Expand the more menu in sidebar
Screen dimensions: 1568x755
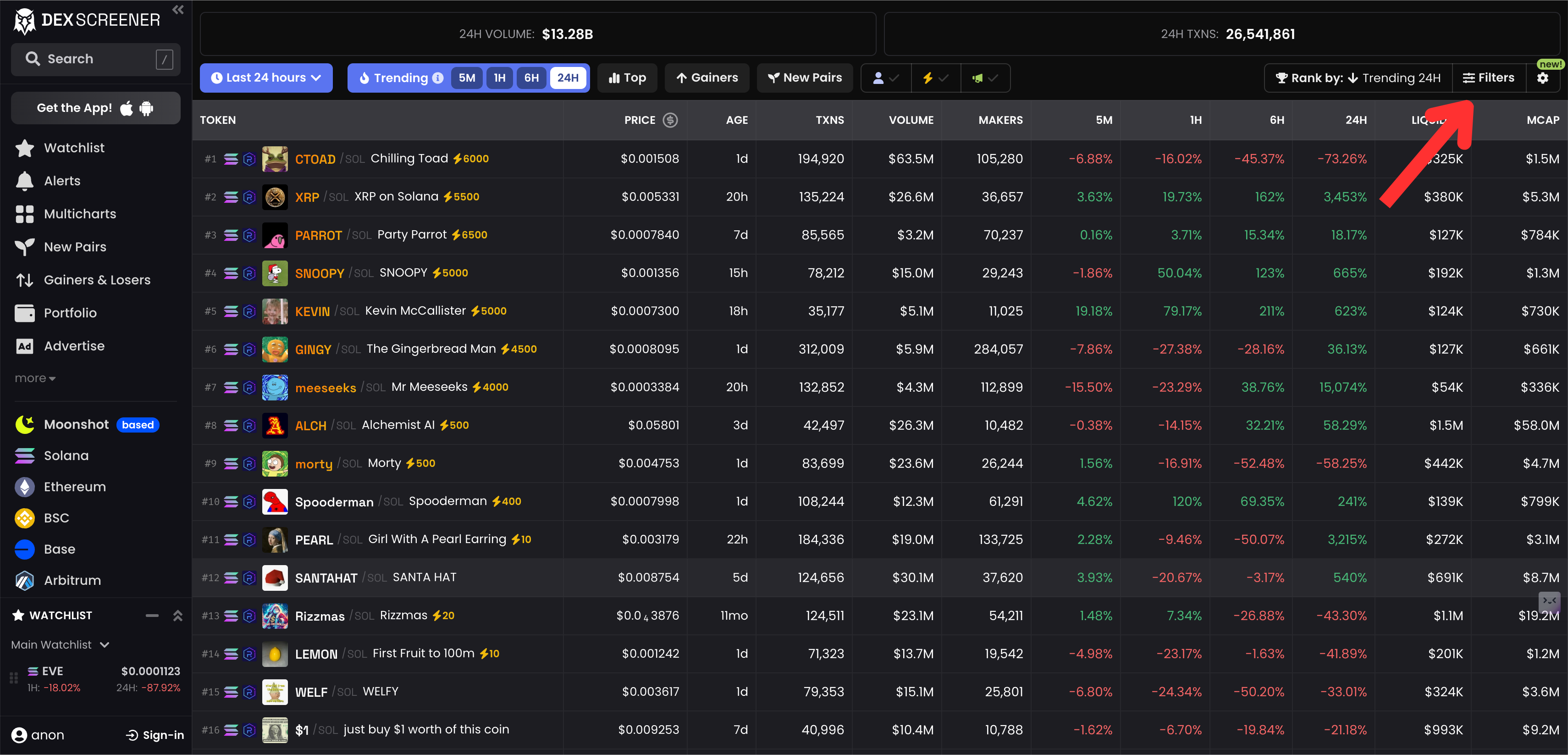(35, 378)
